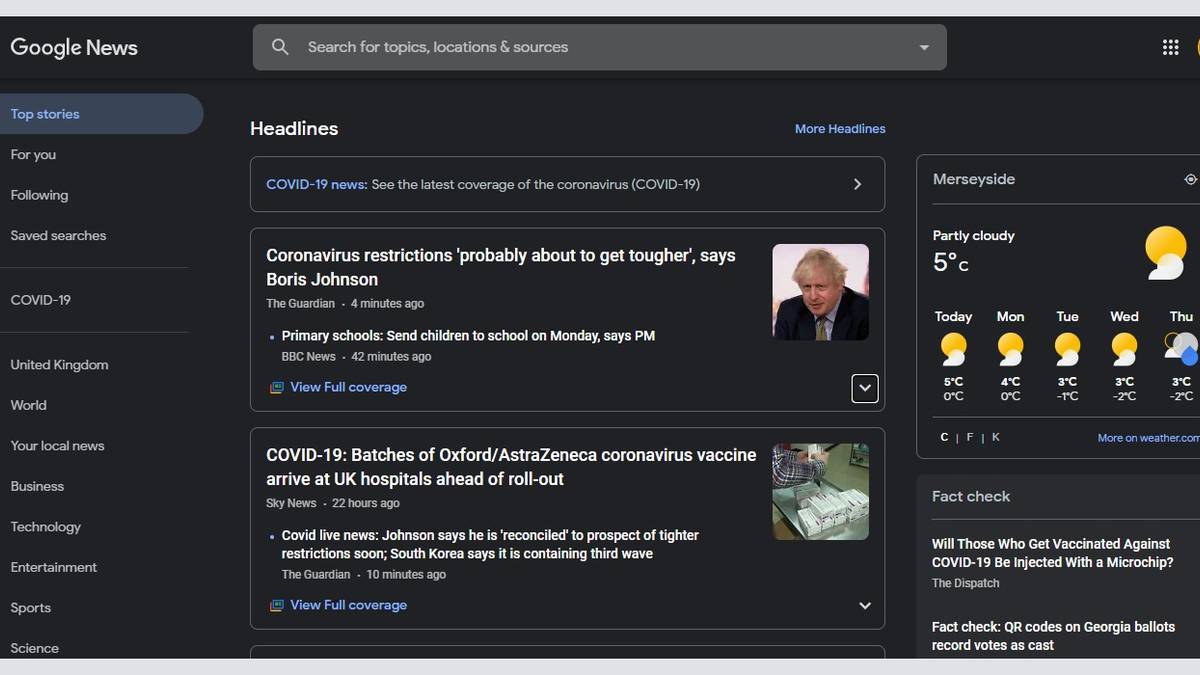Click the search magnifier icon
The height and width of the screenshot is (675, 1200).
tap(280, 47)
